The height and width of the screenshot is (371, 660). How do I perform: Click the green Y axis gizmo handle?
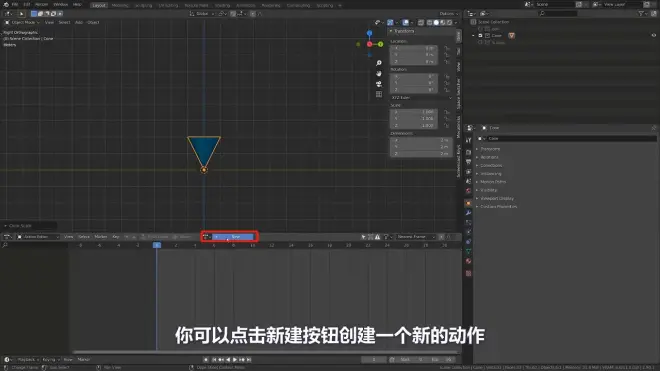381,44
